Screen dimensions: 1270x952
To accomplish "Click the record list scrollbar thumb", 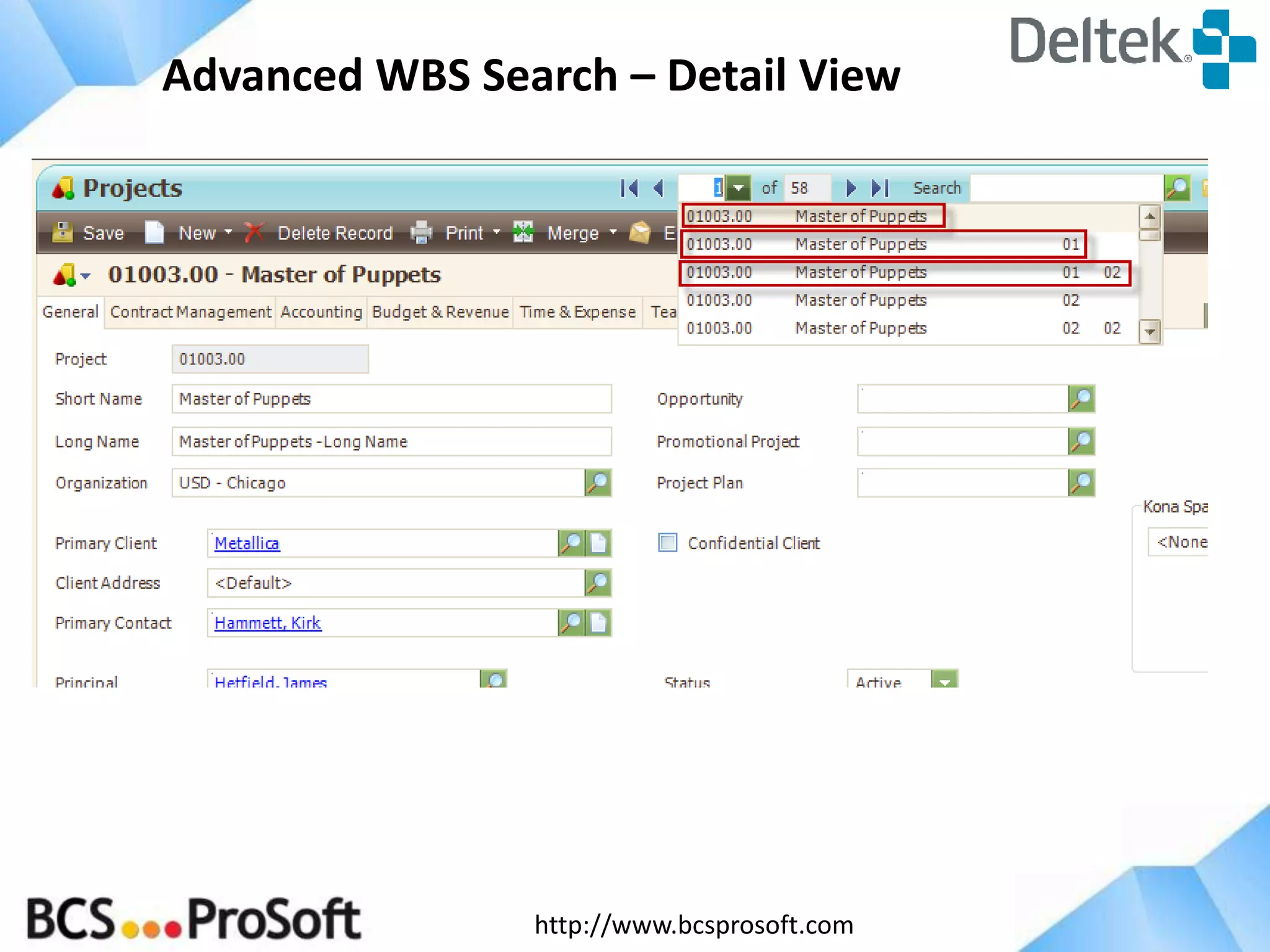I will pos(1150,235).
